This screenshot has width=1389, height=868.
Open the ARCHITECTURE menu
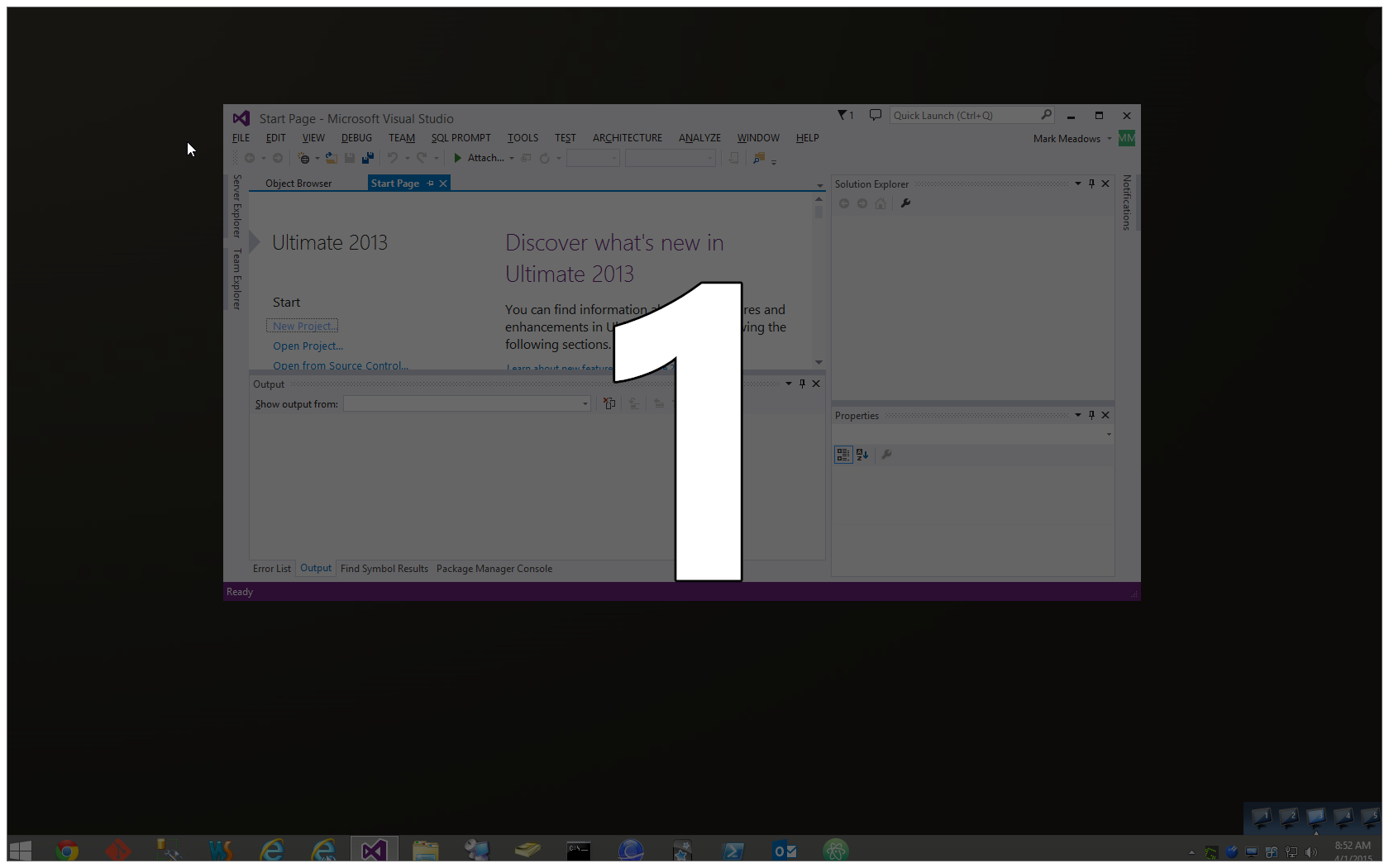(627, 138)
